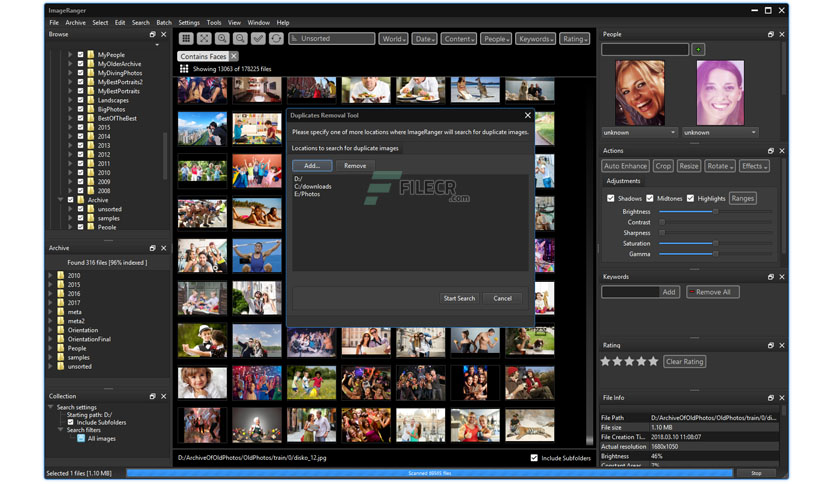
Task: Open the Rating filter dropdown
Action: coord(575,39)
